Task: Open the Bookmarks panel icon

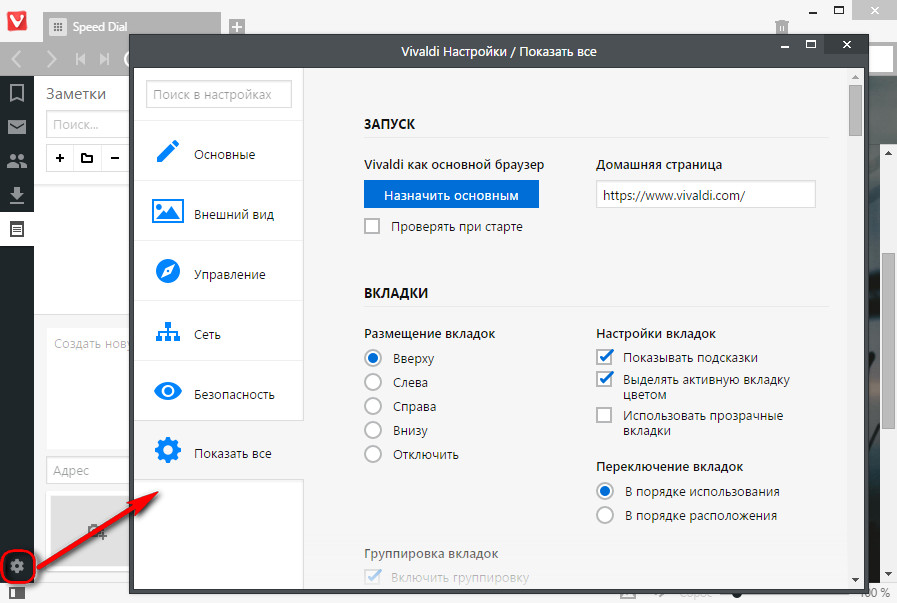Action: point(17,93)
